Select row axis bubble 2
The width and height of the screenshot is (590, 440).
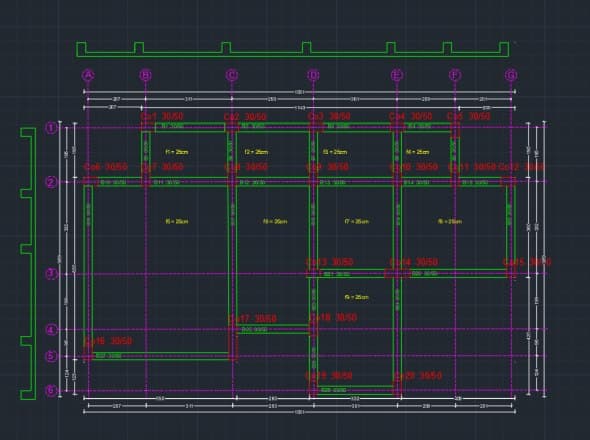(52, 182)
